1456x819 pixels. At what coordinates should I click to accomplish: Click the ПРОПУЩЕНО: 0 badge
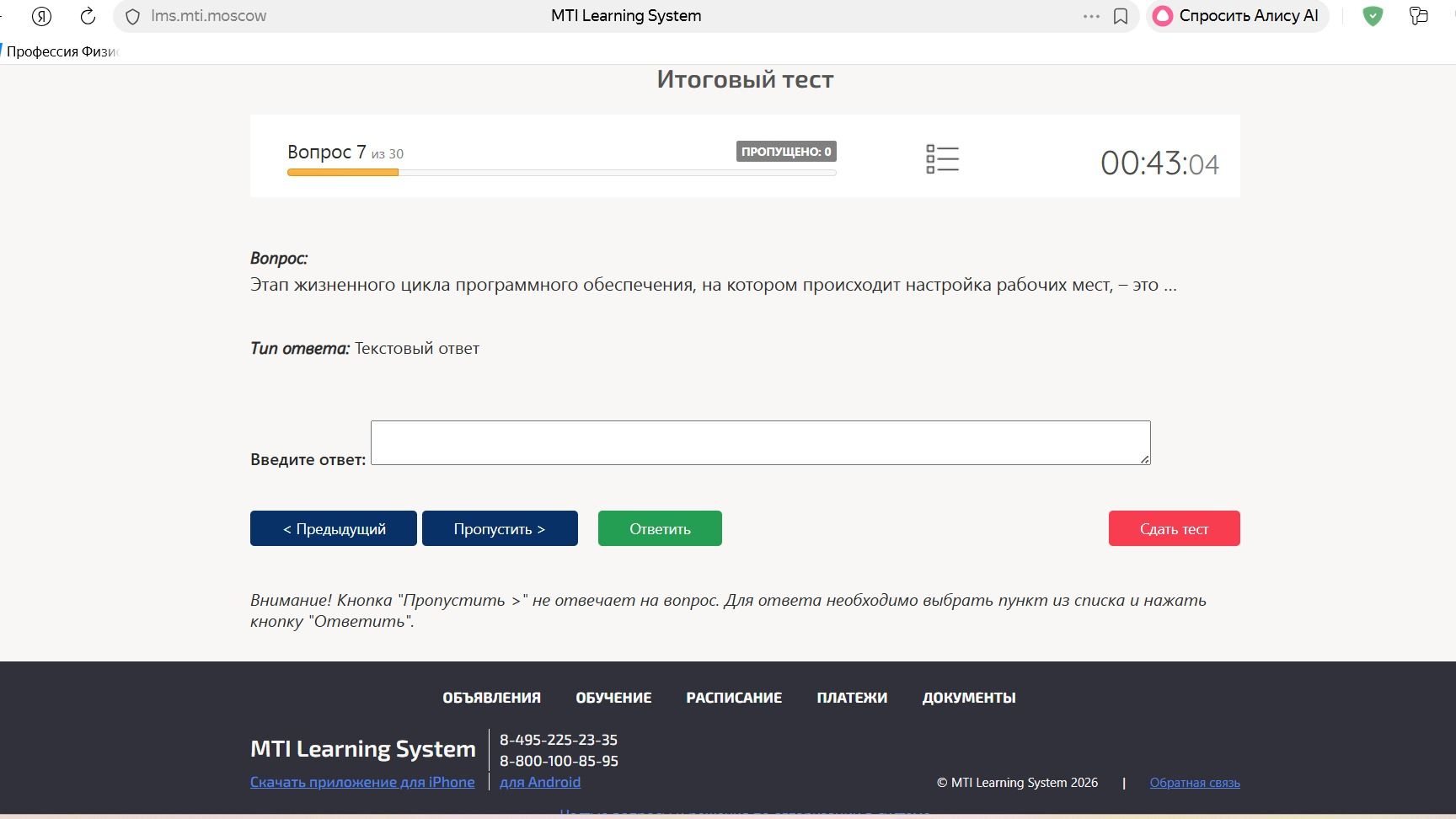[786, 152]
